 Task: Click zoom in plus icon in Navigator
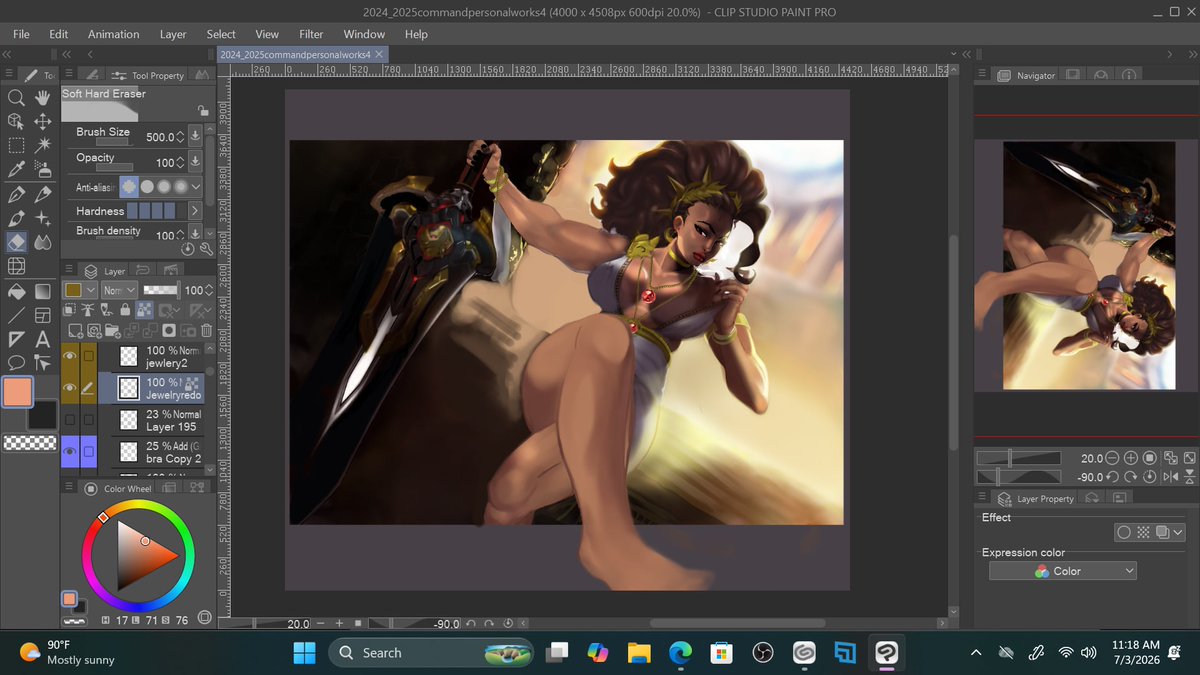pyautogui.click(x=1131, y=457)
